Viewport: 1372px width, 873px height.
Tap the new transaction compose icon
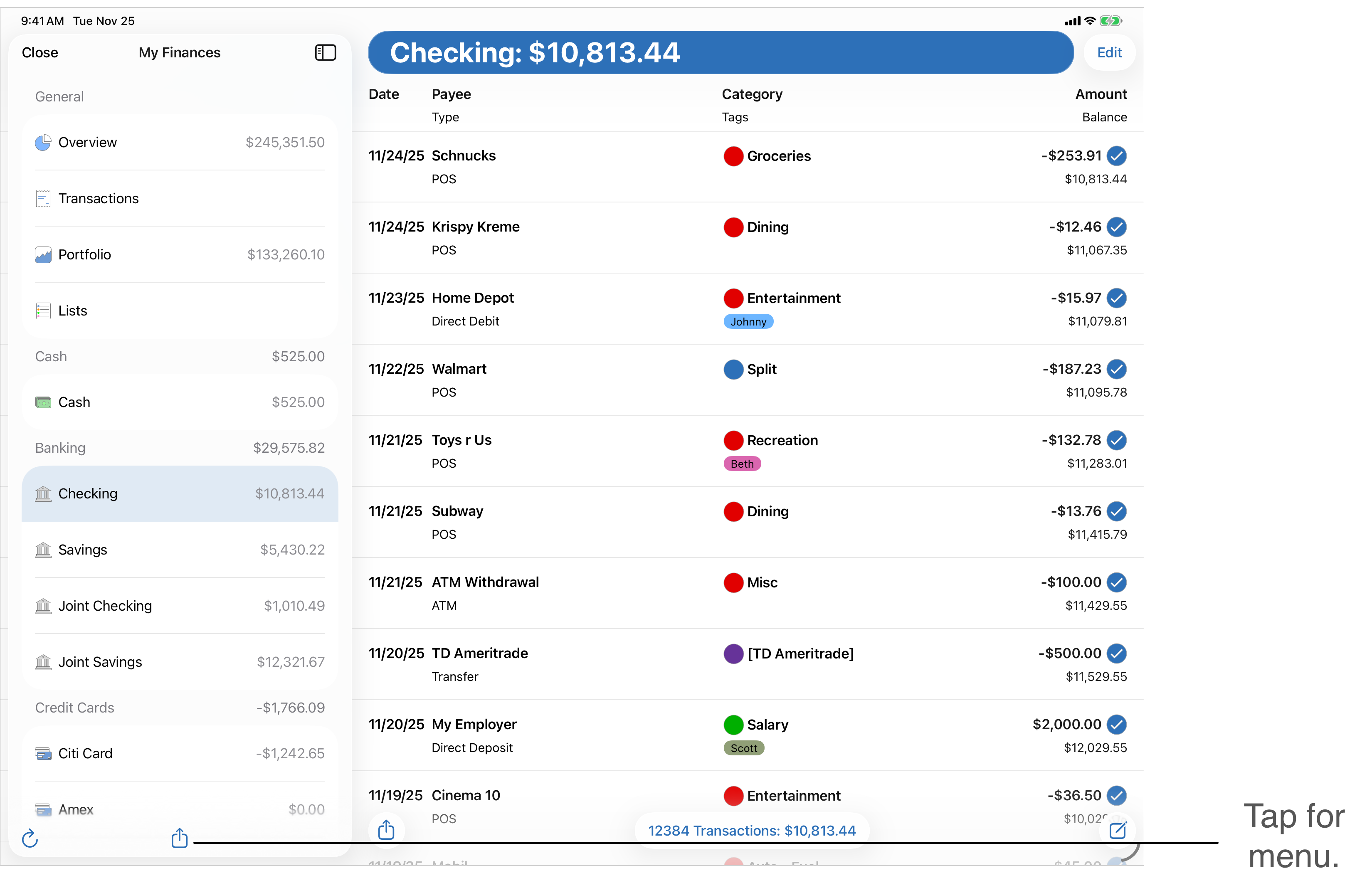(x=1117, y=830)
